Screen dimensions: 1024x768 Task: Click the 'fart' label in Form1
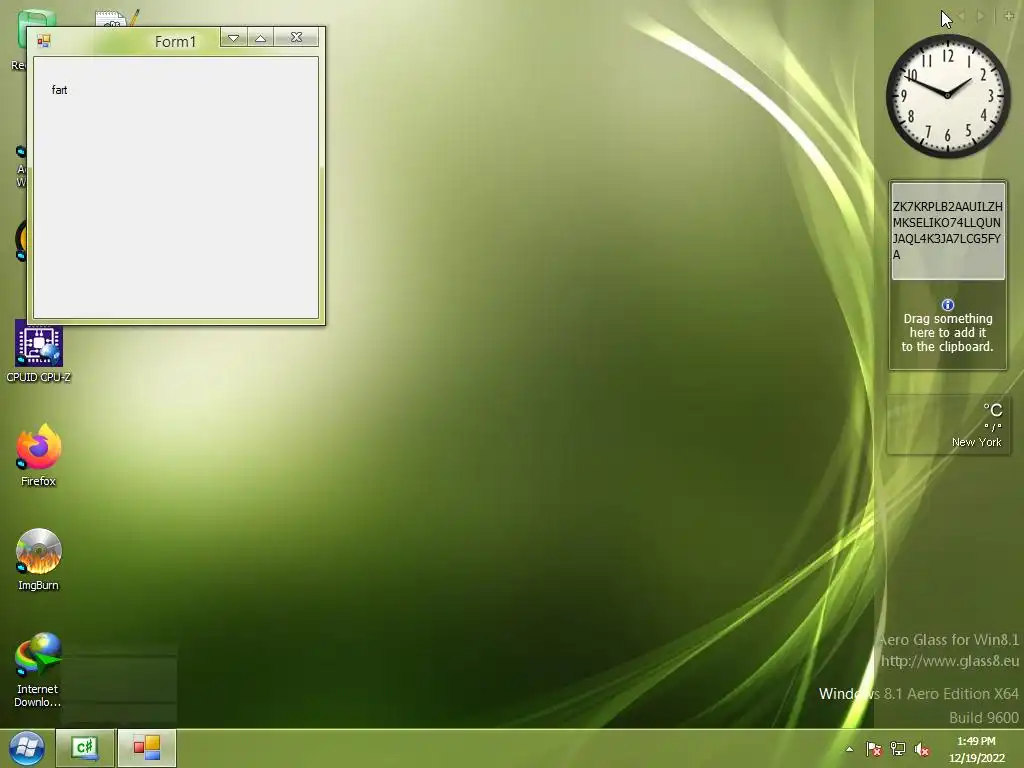pos(59,90)
